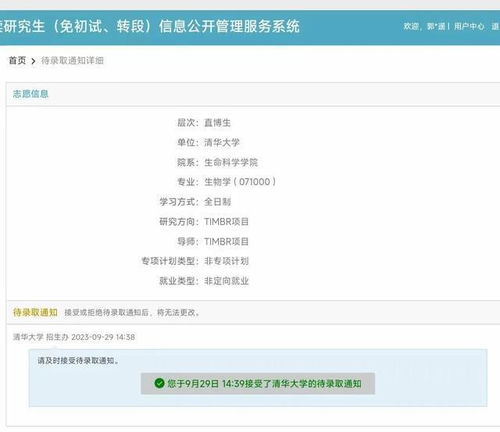The width and height of the screenshot is (500, 432).
Task: Click the 生物学 (071000) major value
Action: [x=240, y=182]
